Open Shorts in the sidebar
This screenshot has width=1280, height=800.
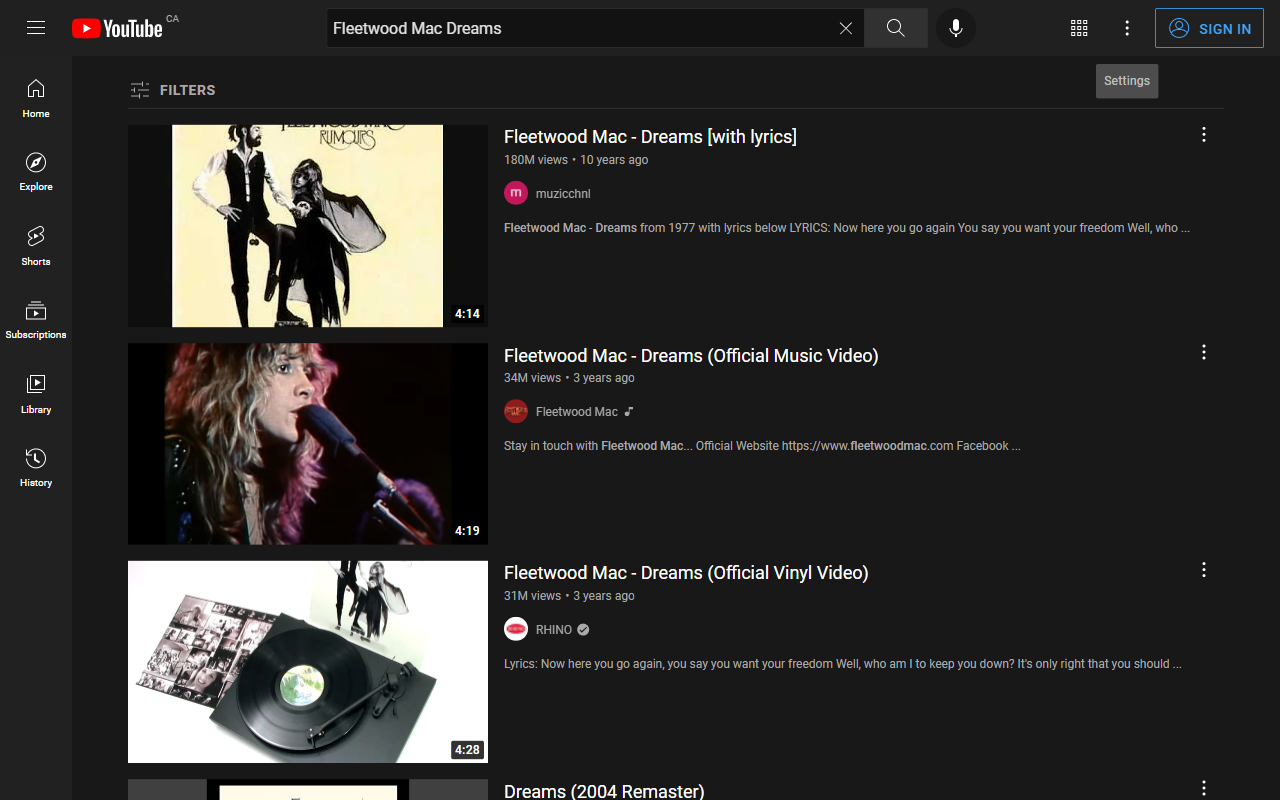pyautogui.click(x=36, y=246)
